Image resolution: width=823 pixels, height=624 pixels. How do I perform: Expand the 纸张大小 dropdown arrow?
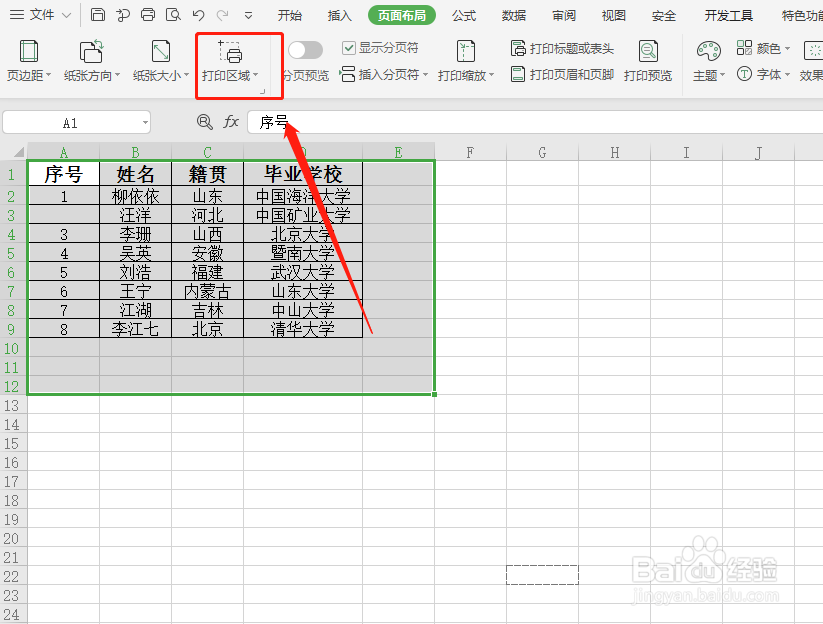point(186,76)
